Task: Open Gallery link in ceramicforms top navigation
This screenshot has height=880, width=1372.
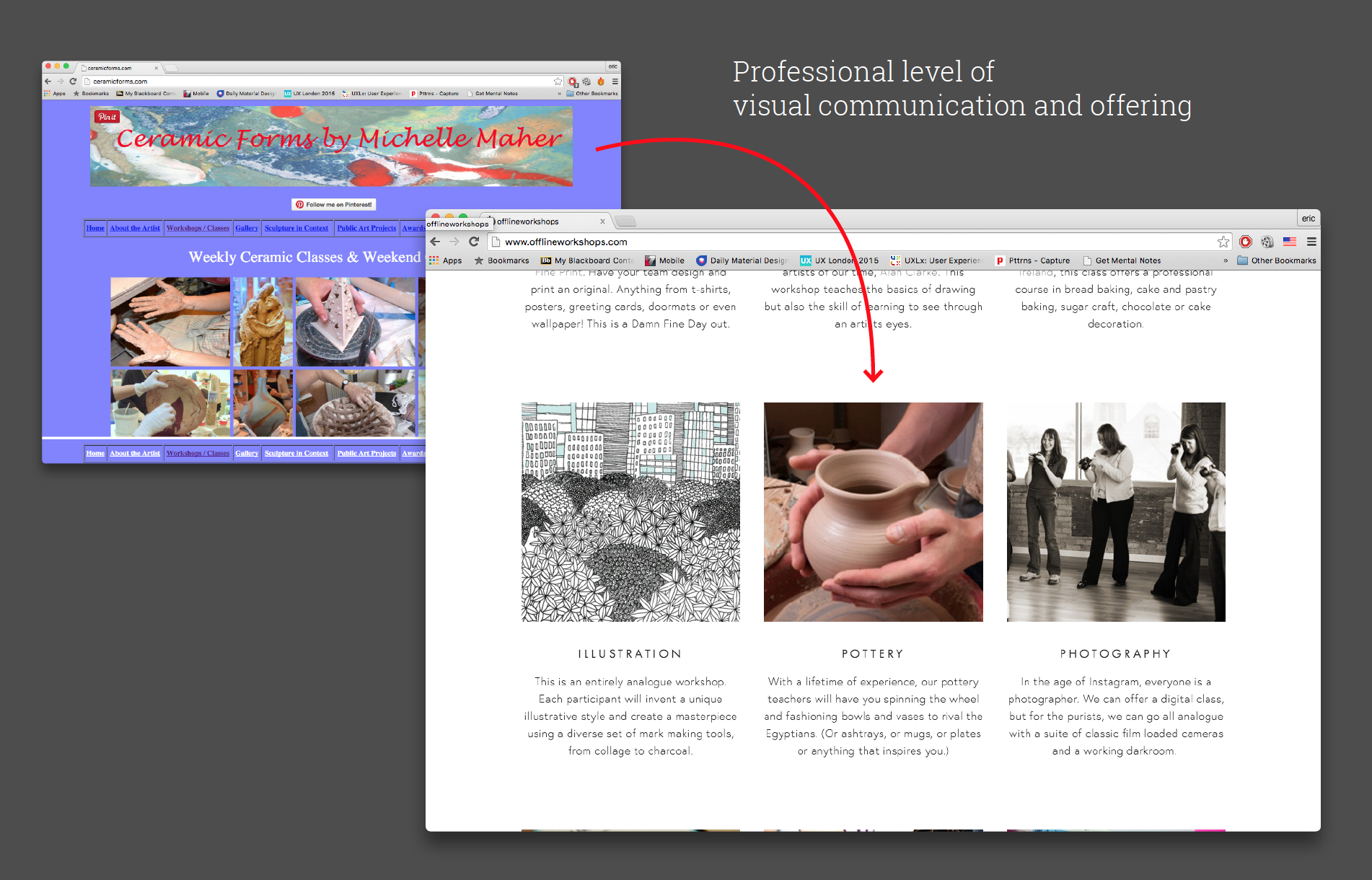Action: coord(247,228)
